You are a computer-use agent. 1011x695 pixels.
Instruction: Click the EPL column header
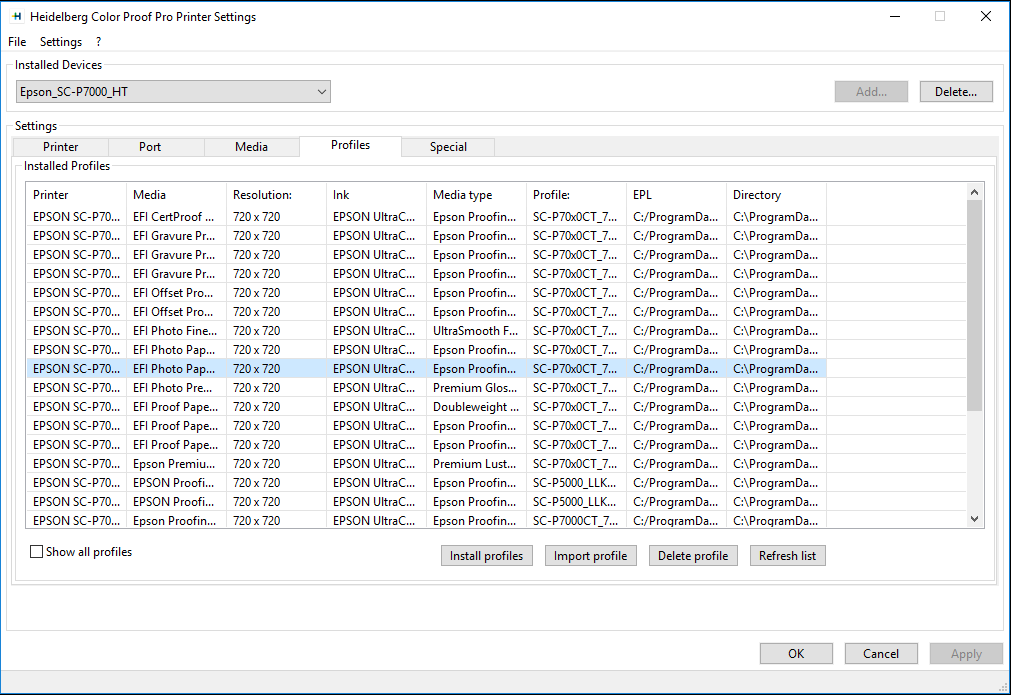(x=676, y=195)
